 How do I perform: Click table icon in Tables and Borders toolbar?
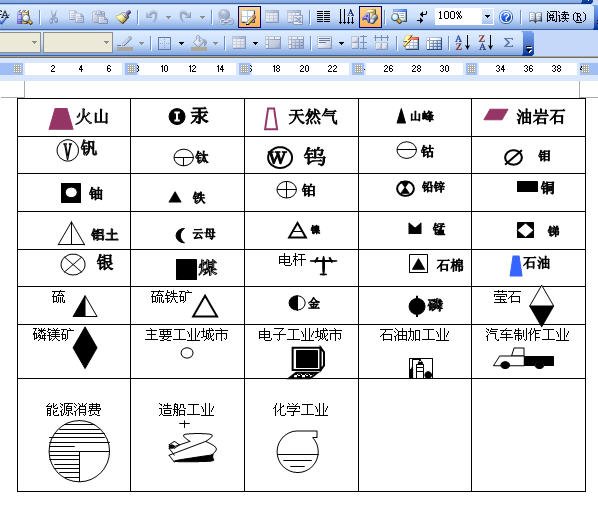[239, 43]
